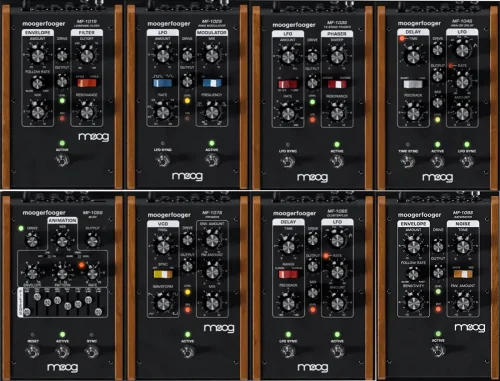Click the MF-105S last (rightmost) filter band fader
The height and width of the screenshot is (381, 500).
[98, 312]
